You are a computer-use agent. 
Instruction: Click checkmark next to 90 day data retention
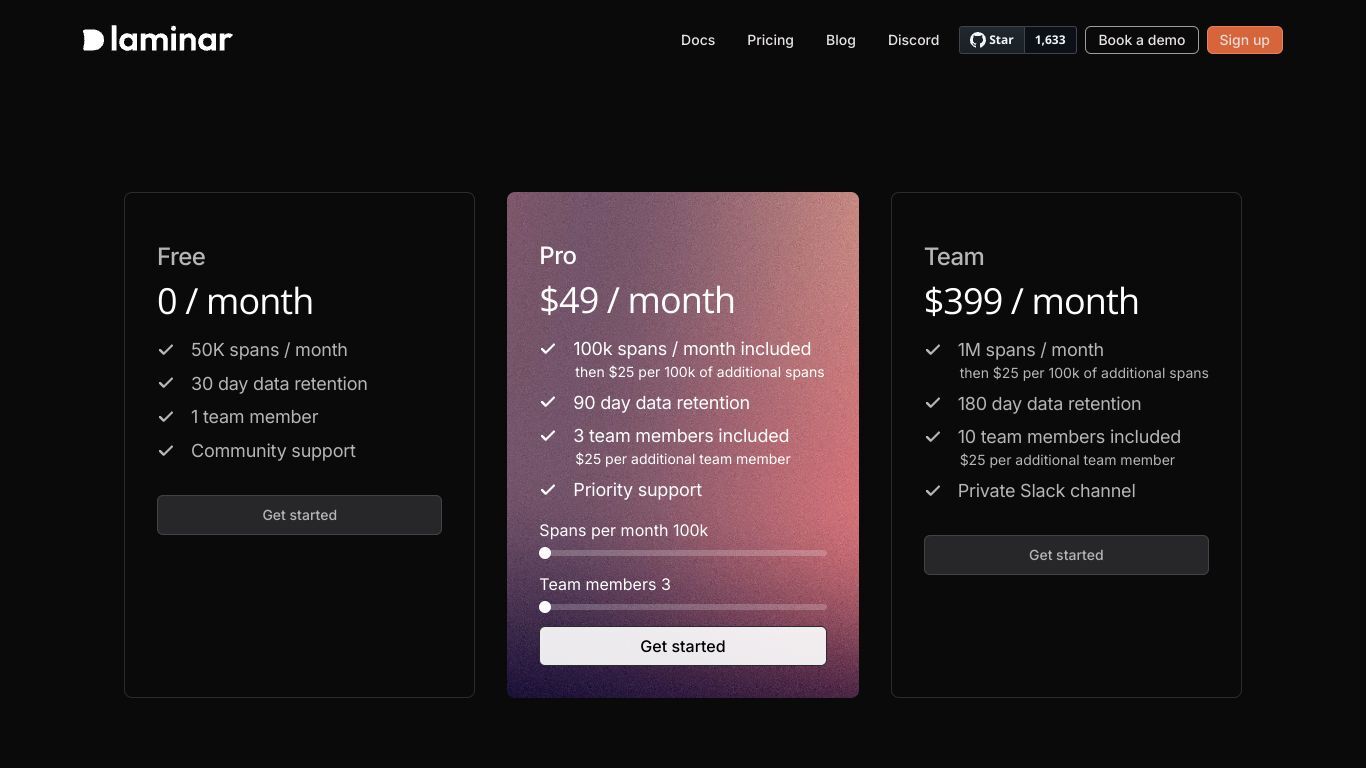click(x=548, y=403)
